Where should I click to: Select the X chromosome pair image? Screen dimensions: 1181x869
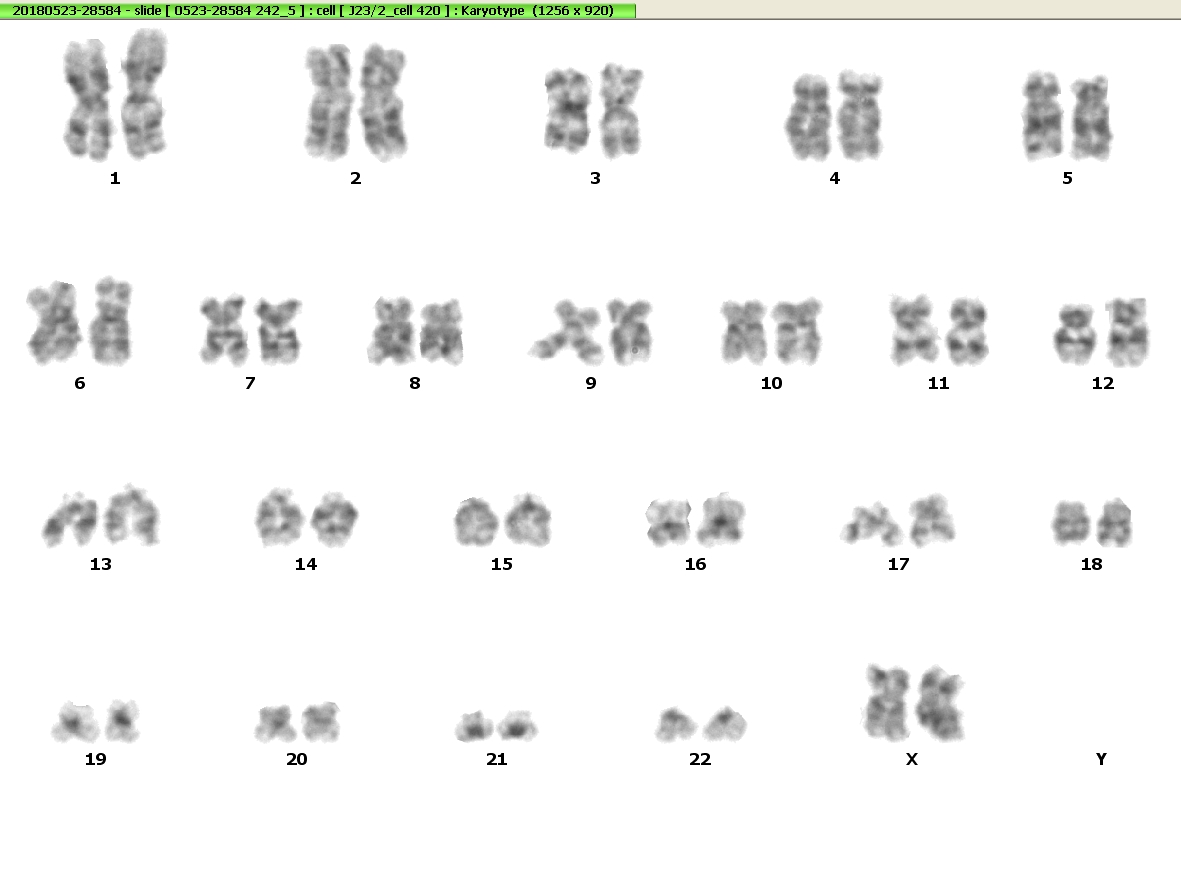point(913,703)
